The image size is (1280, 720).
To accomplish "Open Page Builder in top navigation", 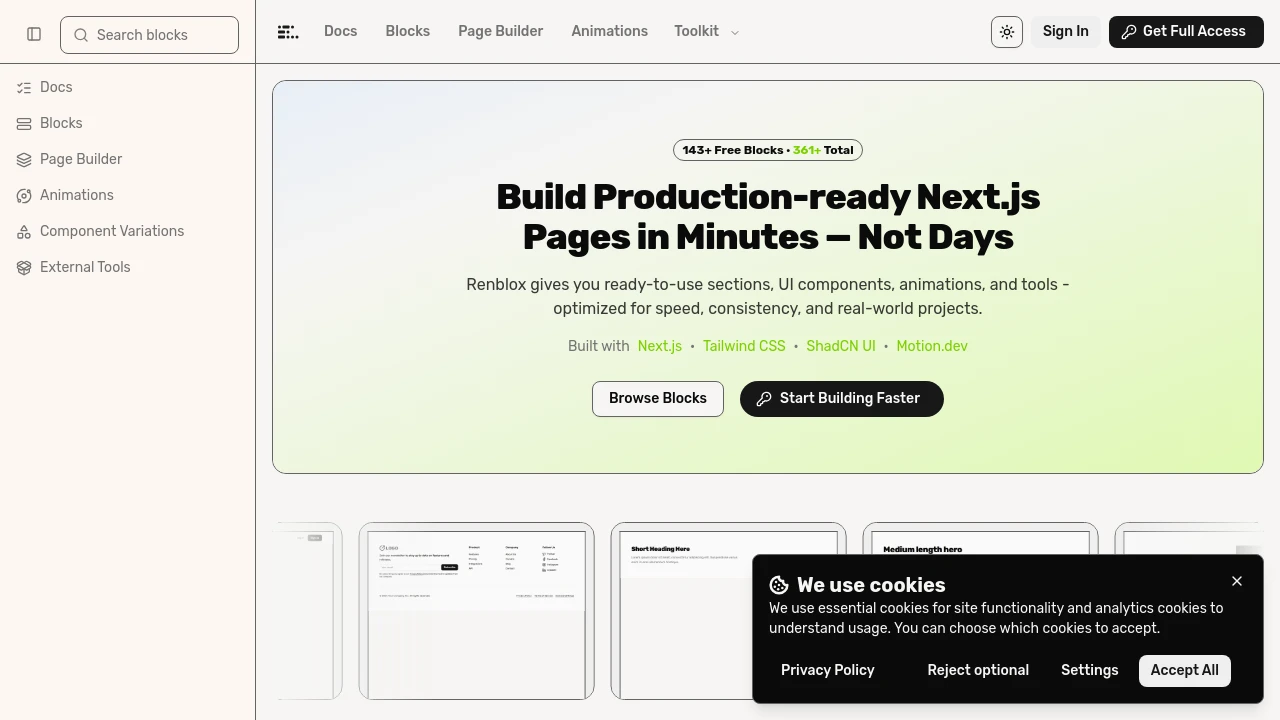I will pyautogui.click(x=501, y=32).
